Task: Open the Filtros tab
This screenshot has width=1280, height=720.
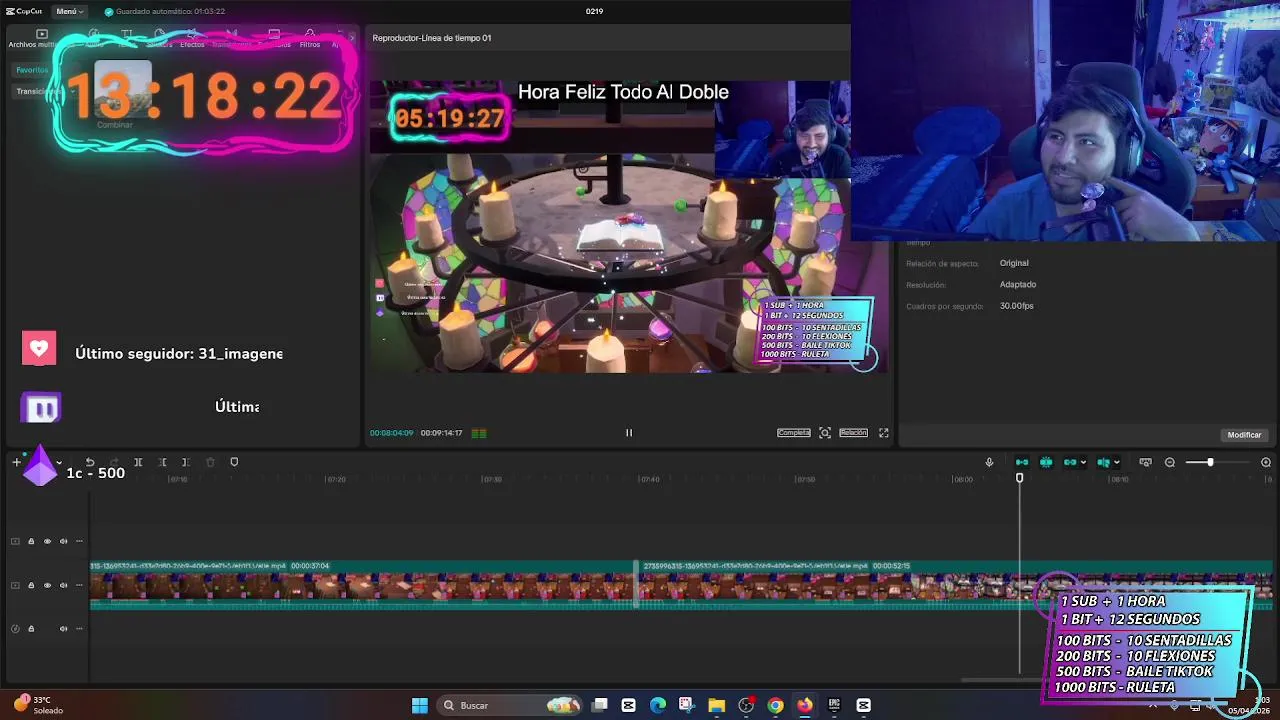Action: tap(310, 39)
